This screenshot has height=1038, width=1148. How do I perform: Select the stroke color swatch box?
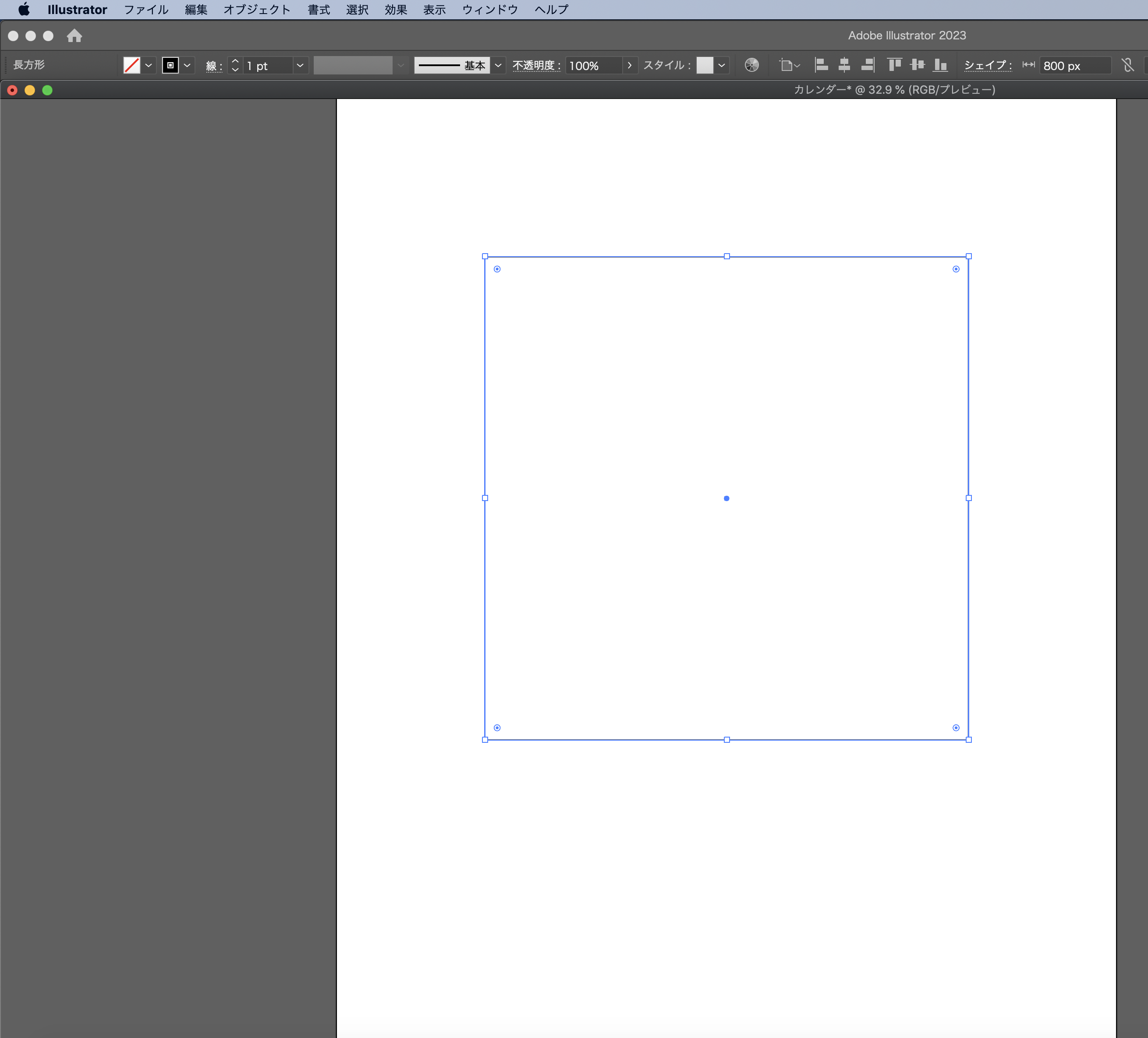coord(170,65)
